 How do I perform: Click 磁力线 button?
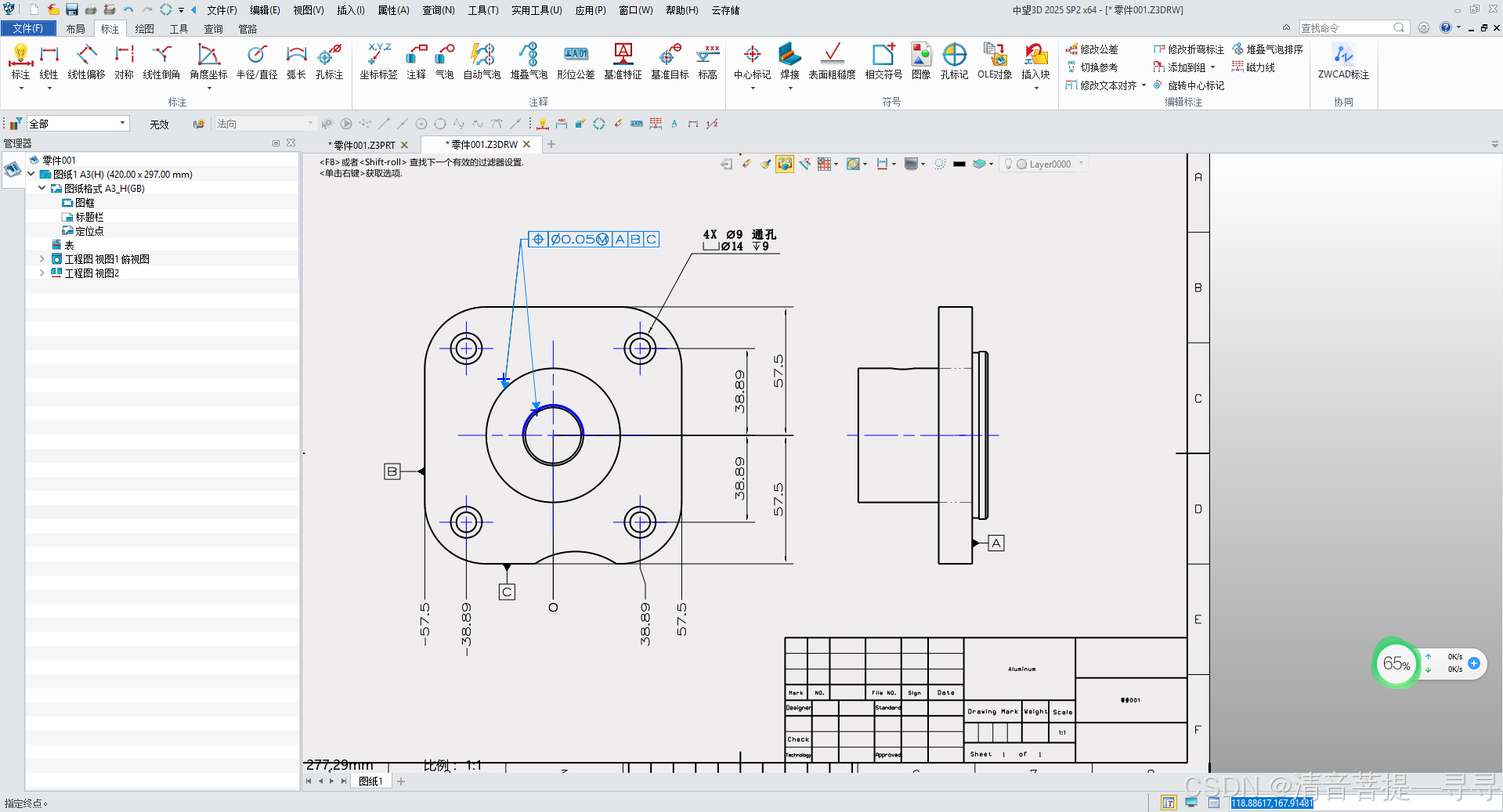point(1253,67)
